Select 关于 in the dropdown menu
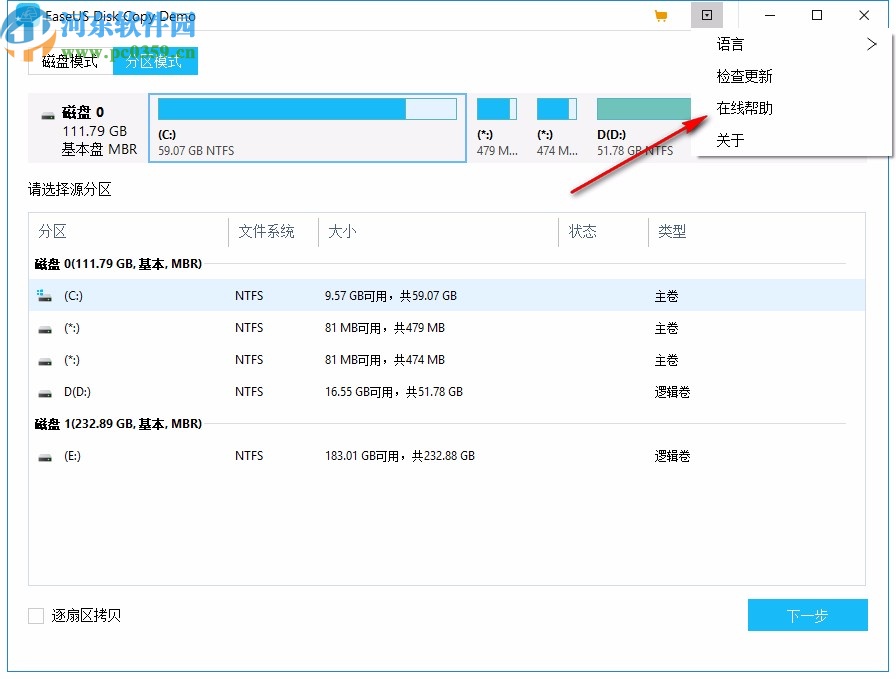This screenshot has height=679, width=896. (731, 140)
